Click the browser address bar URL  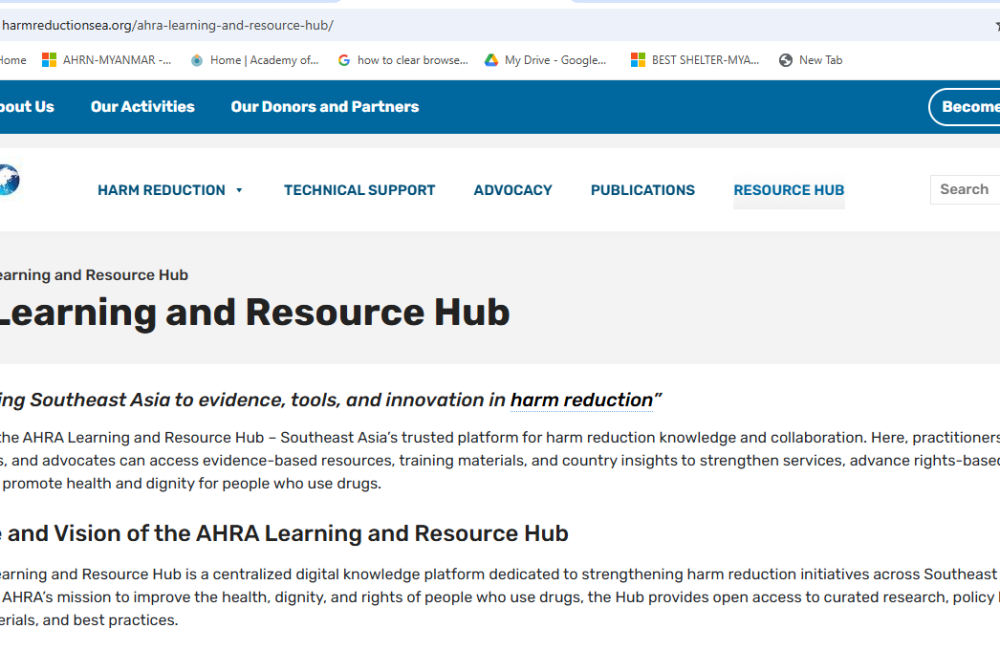168,25
